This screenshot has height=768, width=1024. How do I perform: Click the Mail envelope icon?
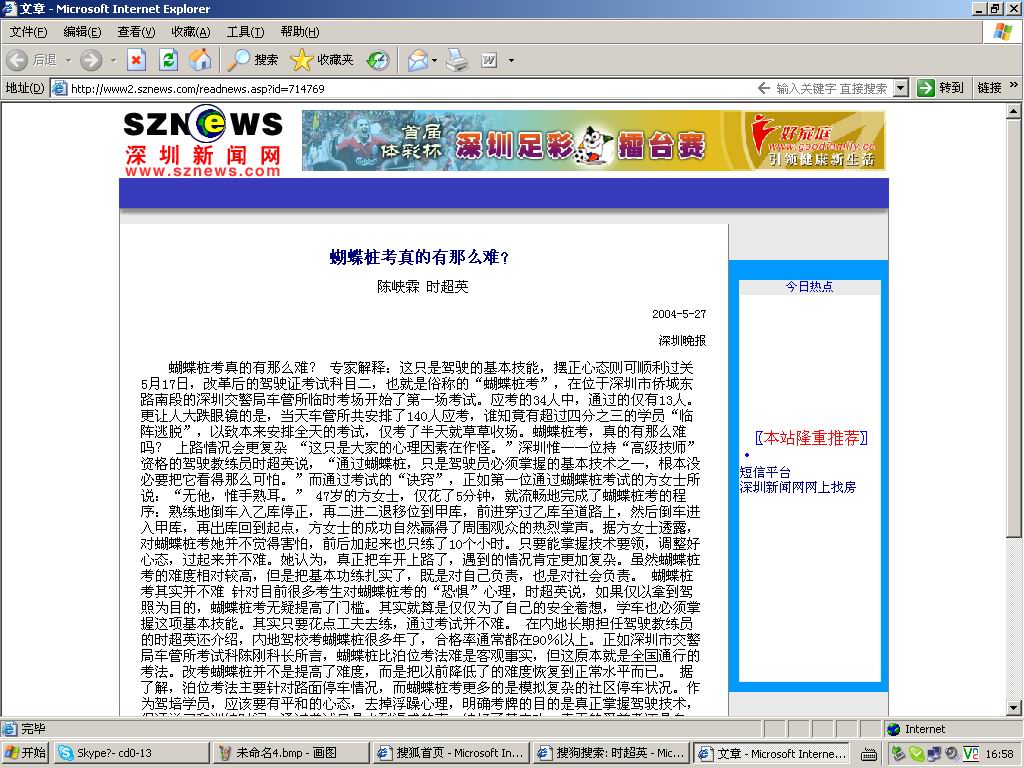coord(417,60)
